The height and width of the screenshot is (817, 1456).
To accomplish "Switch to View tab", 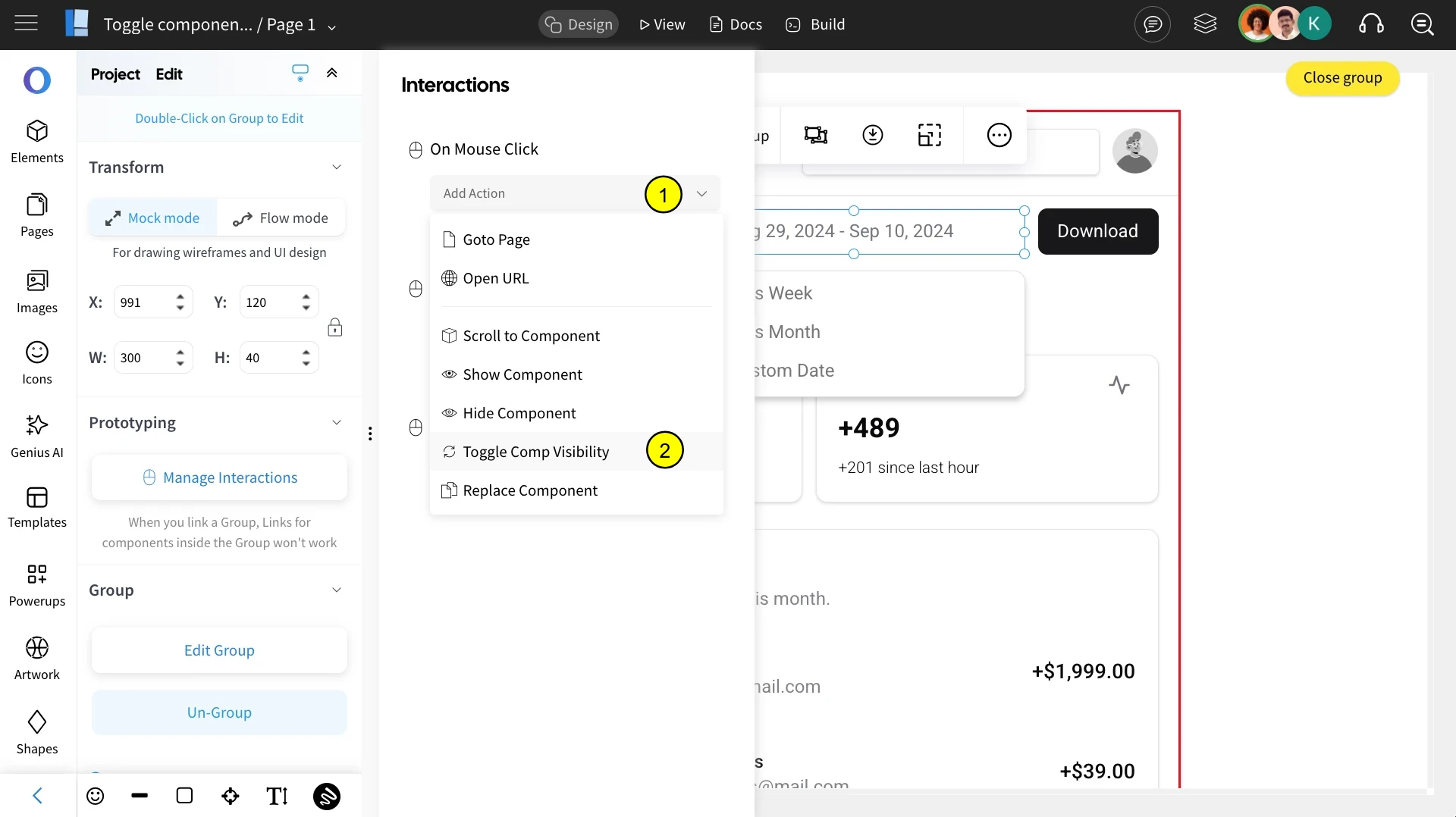I will [x=662, y=24].
